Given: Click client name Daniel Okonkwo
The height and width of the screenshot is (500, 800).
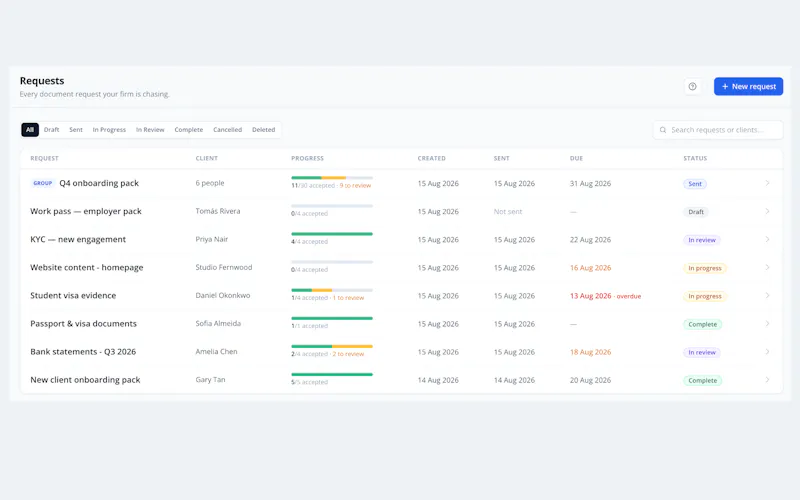Looking at the screenshot, I should click(x=223, y=295).
